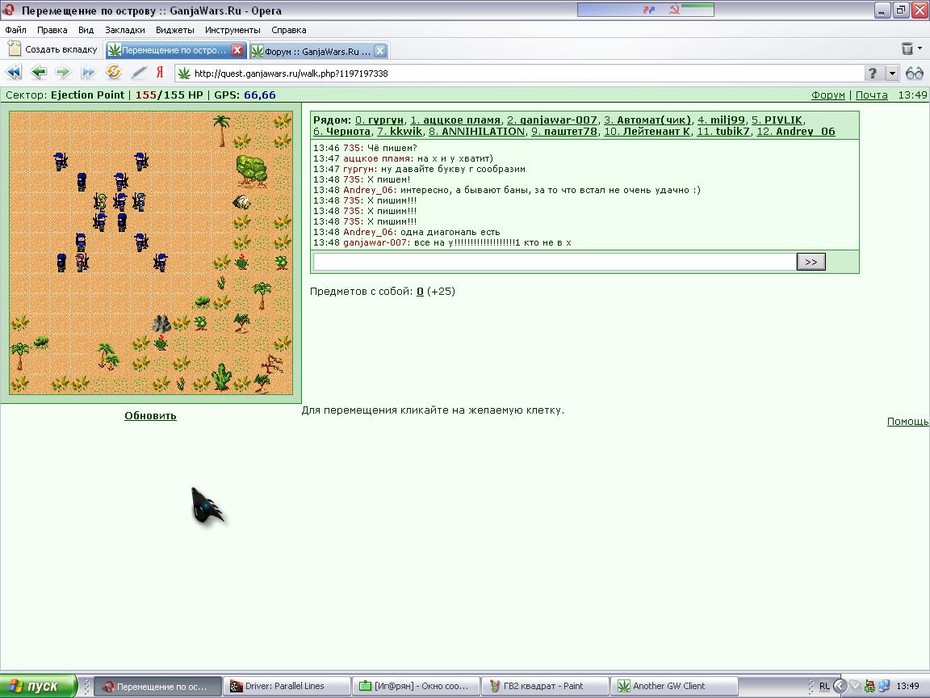Open the Вид menu
Viewport: 930px width, 698px height.
(x=86, y=30)
